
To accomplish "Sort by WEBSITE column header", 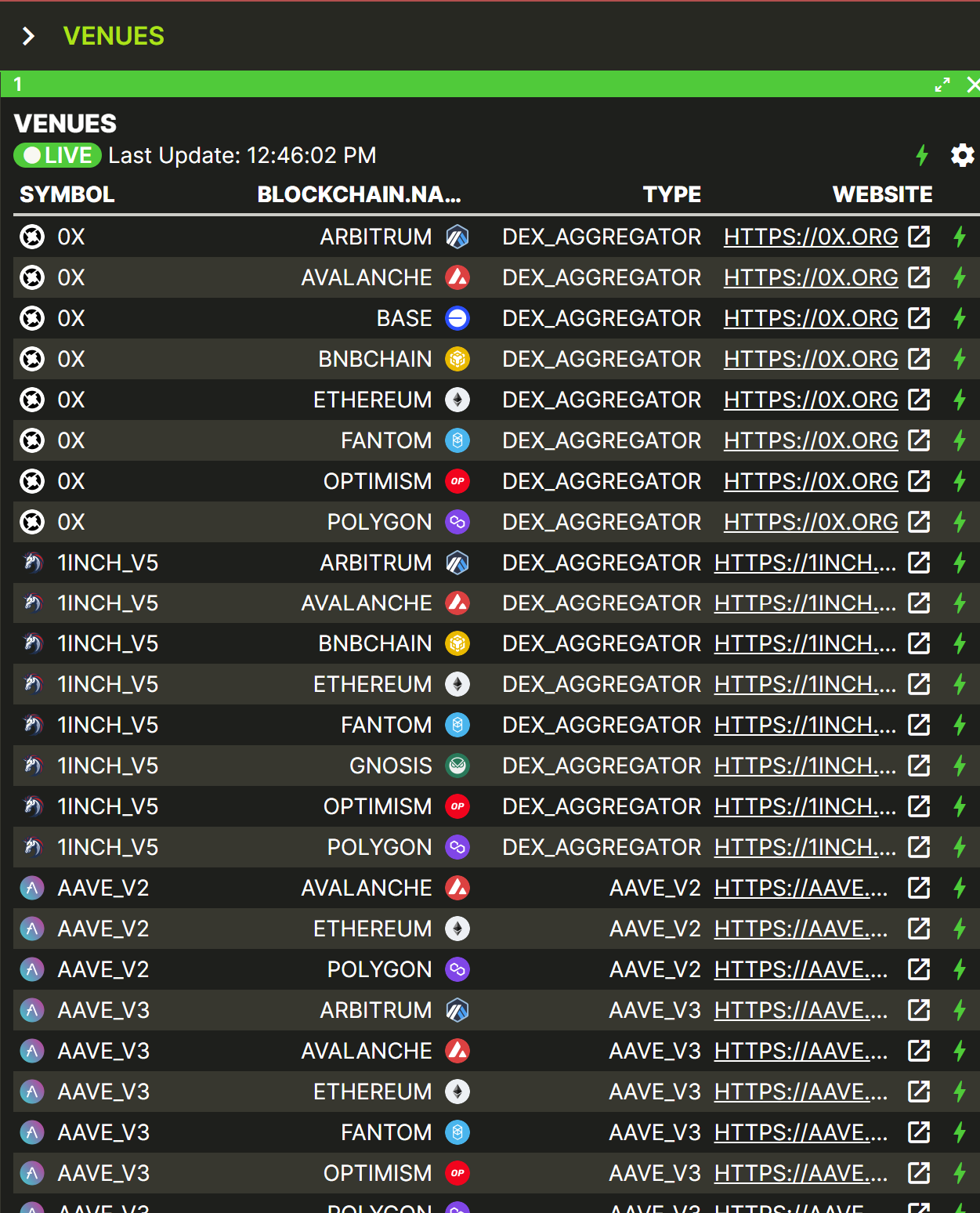I will pyautogui.click(x=882, y=194).
